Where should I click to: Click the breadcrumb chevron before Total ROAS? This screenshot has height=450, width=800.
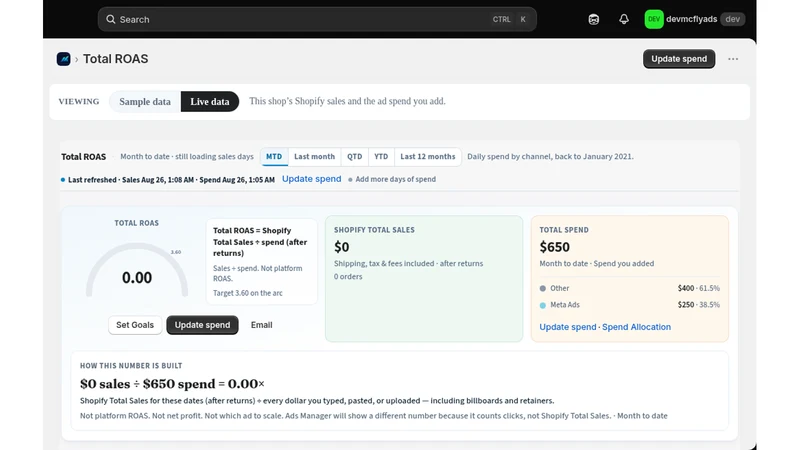(x=77, y=59)
